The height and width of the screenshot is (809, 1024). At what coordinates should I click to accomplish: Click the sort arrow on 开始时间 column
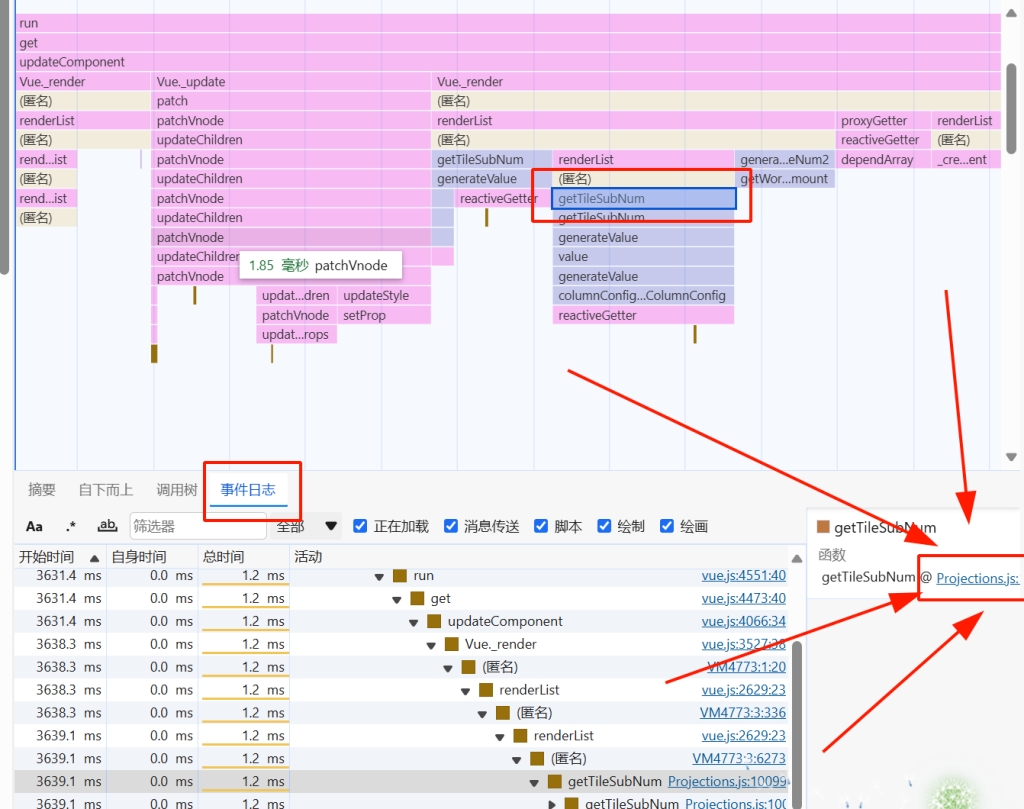point(95,557)
